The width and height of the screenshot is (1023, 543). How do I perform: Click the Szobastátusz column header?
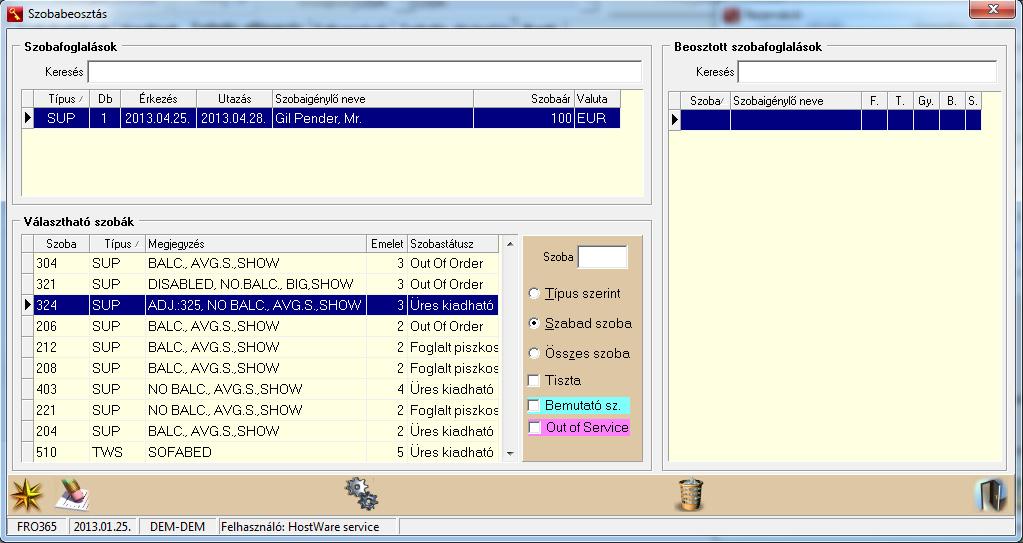tap(453, 244)
